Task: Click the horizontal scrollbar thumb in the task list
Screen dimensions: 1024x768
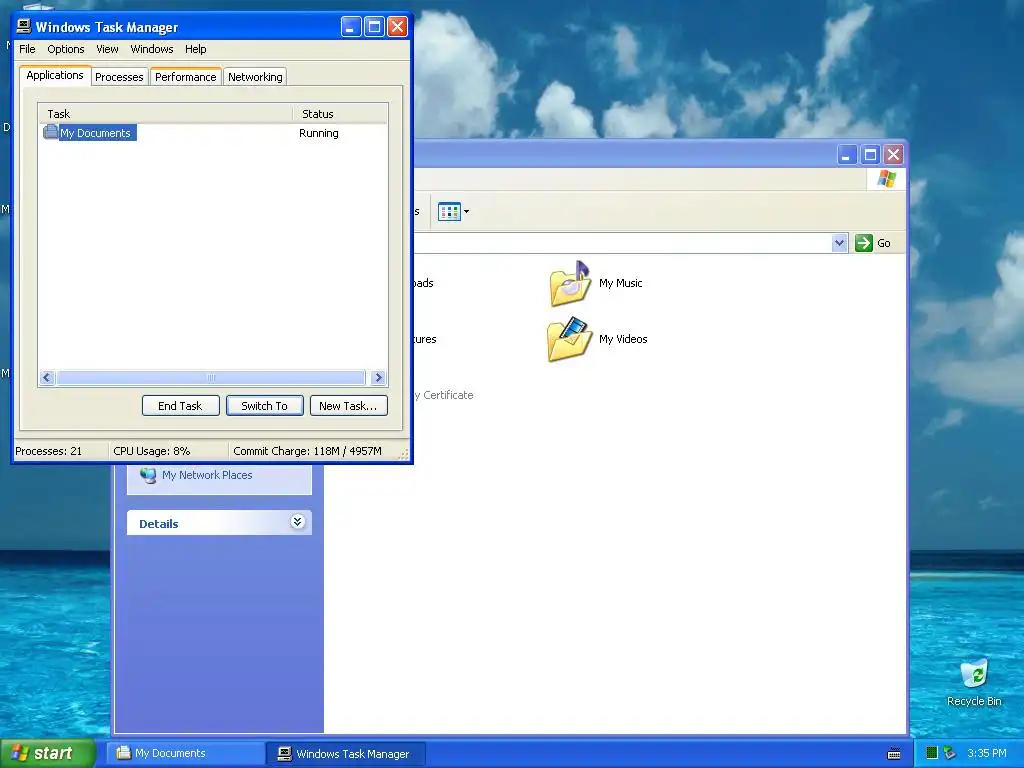Action: point(210,377)
